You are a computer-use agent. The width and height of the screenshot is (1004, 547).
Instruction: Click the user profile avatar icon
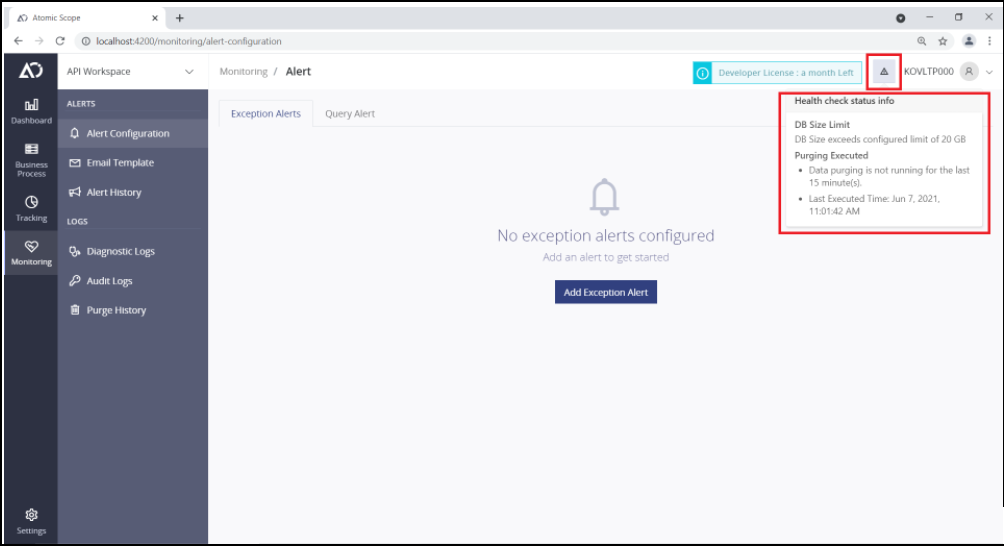(x=968, y=72)
